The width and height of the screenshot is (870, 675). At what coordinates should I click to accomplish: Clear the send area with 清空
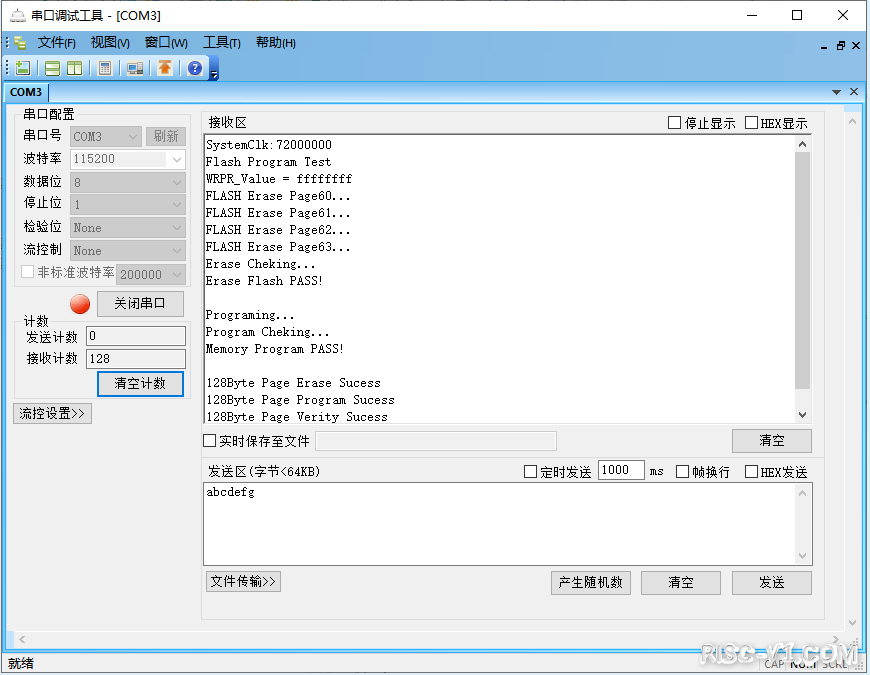pyautogui.click(x=681, y=583)
